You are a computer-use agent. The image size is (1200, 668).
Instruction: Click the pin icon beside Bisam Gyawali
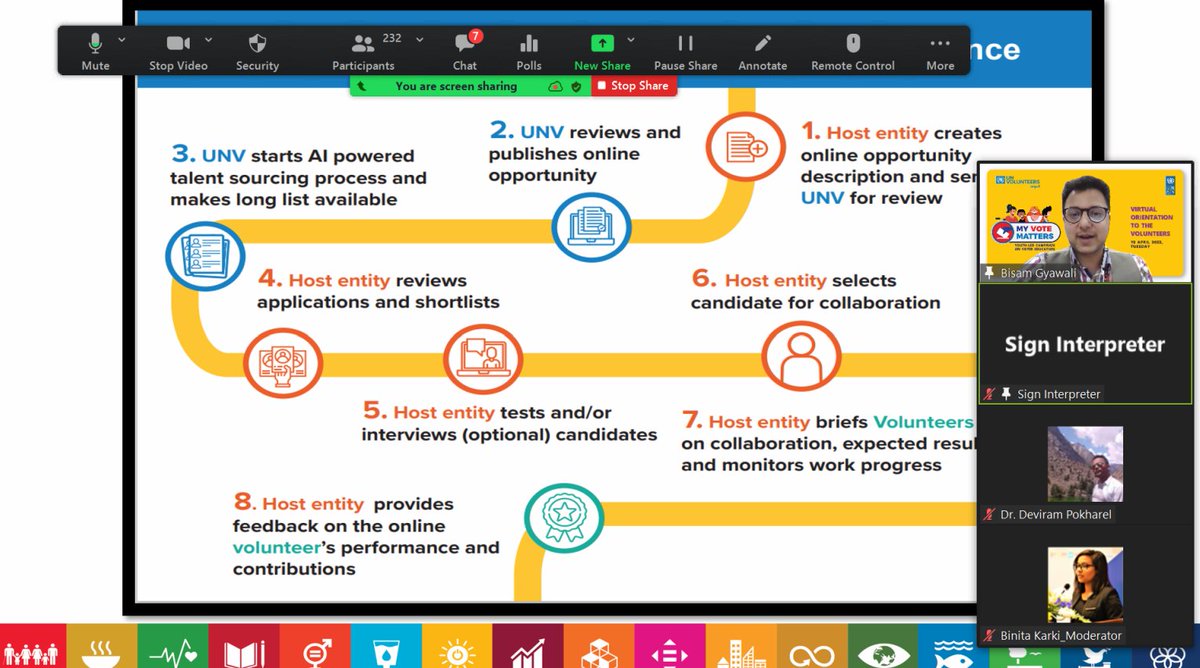point(989,273)
